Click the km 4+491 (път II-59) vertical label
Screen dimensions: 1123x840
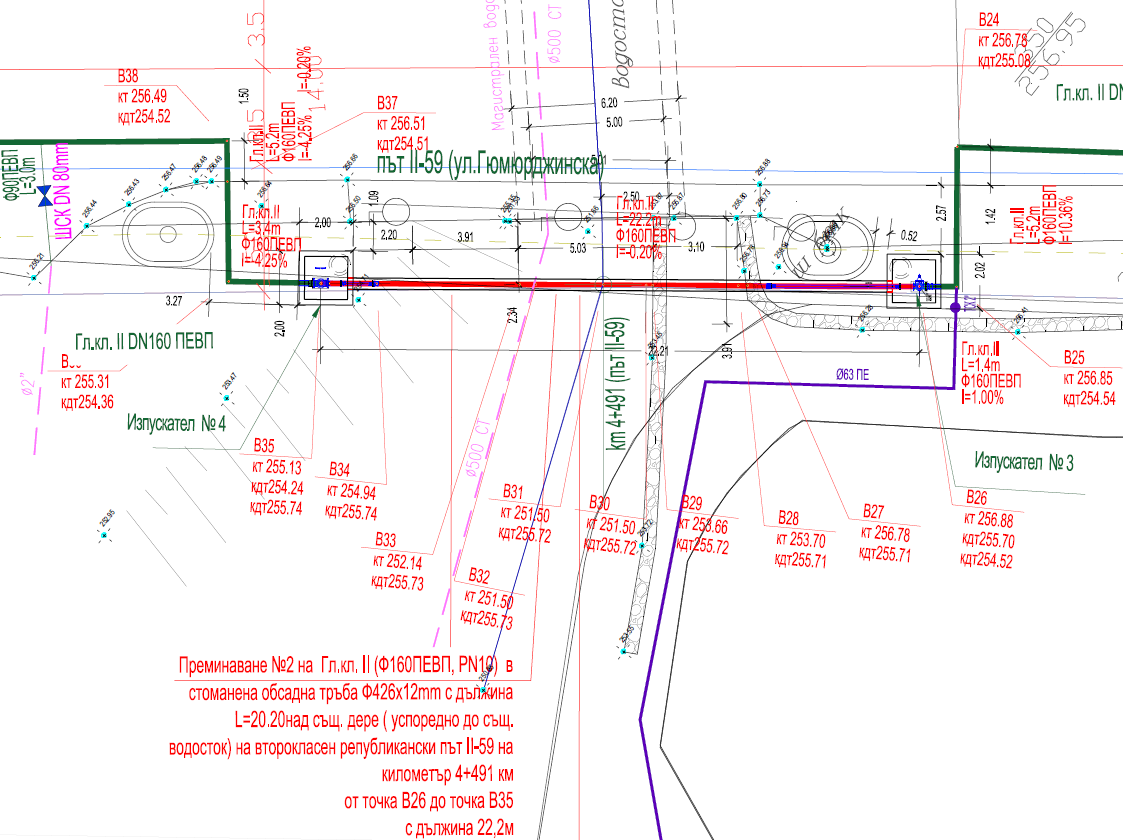[x=617, y=384]
